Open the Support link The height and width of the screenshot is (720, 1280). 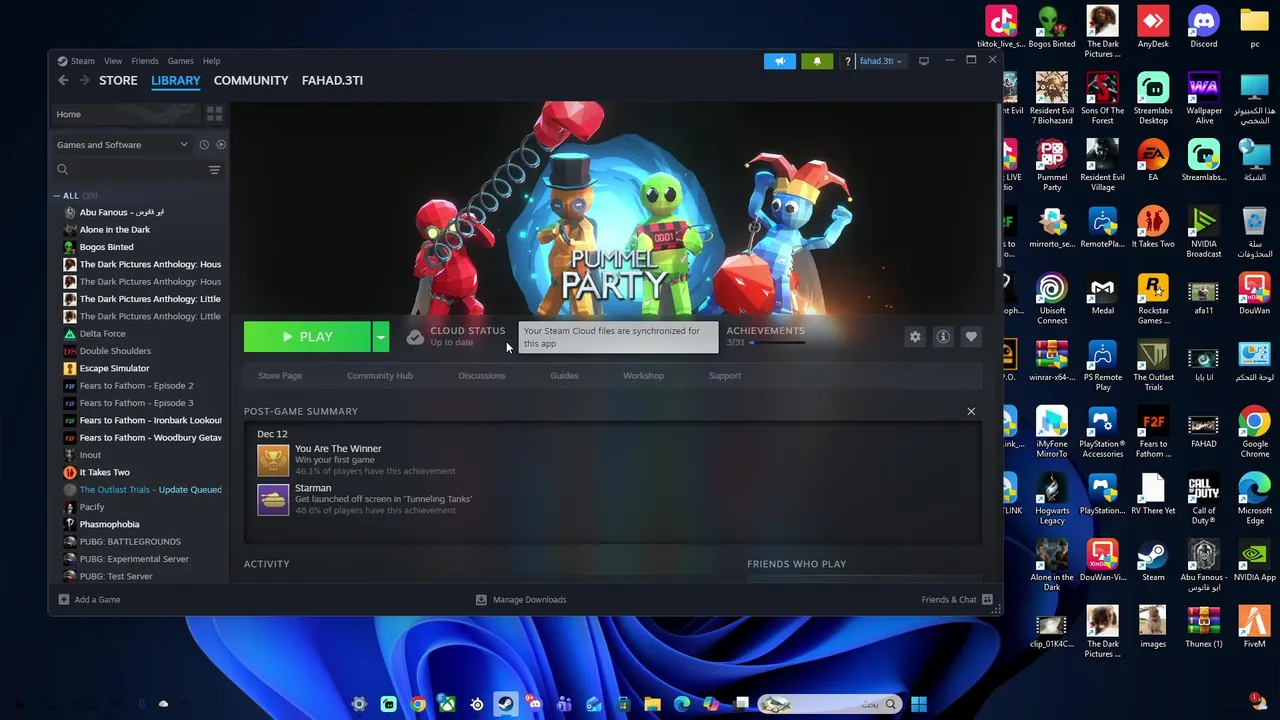click(725, 376)
